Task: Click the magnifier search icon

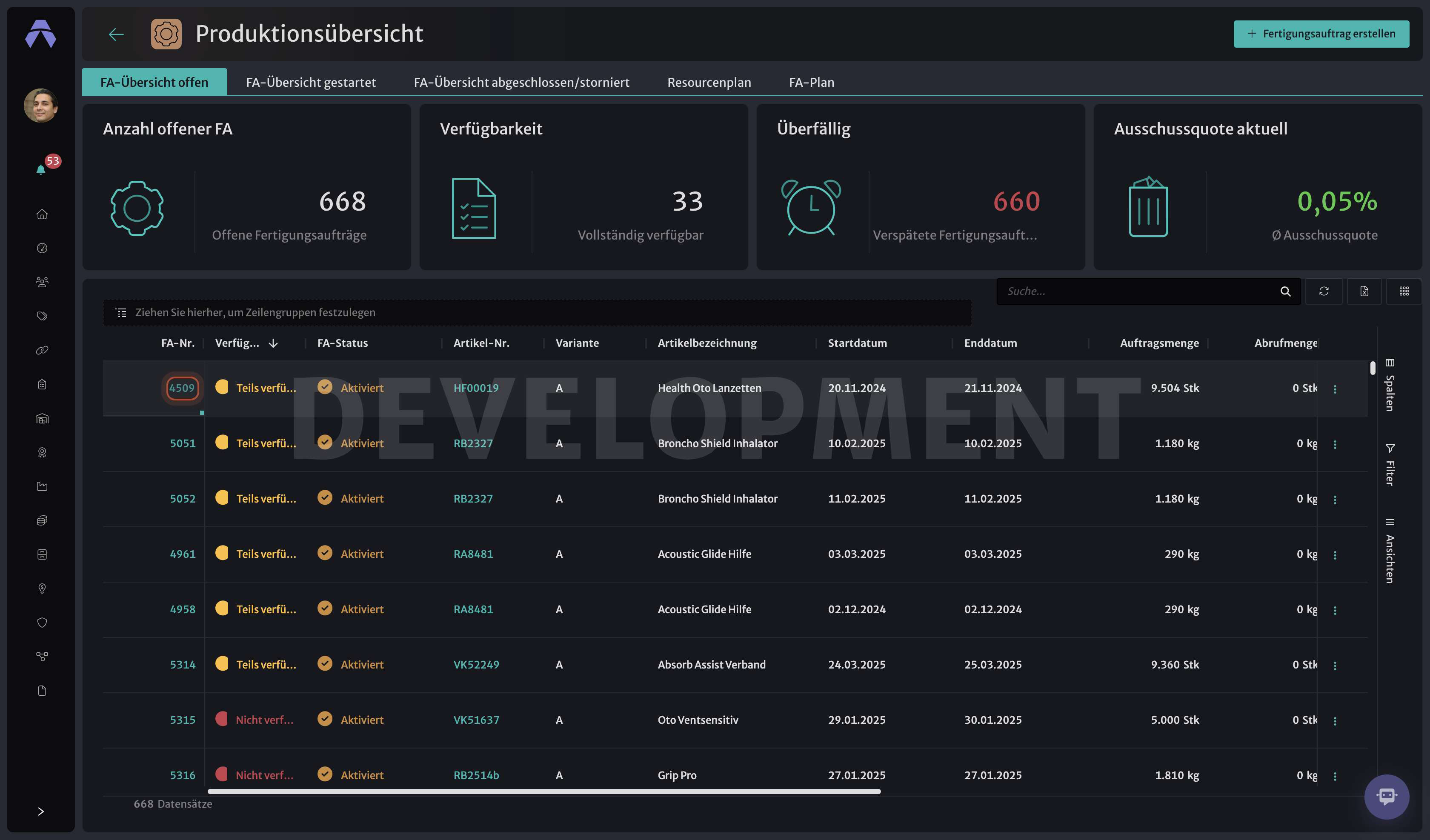Action: (x=1285, y=291)
